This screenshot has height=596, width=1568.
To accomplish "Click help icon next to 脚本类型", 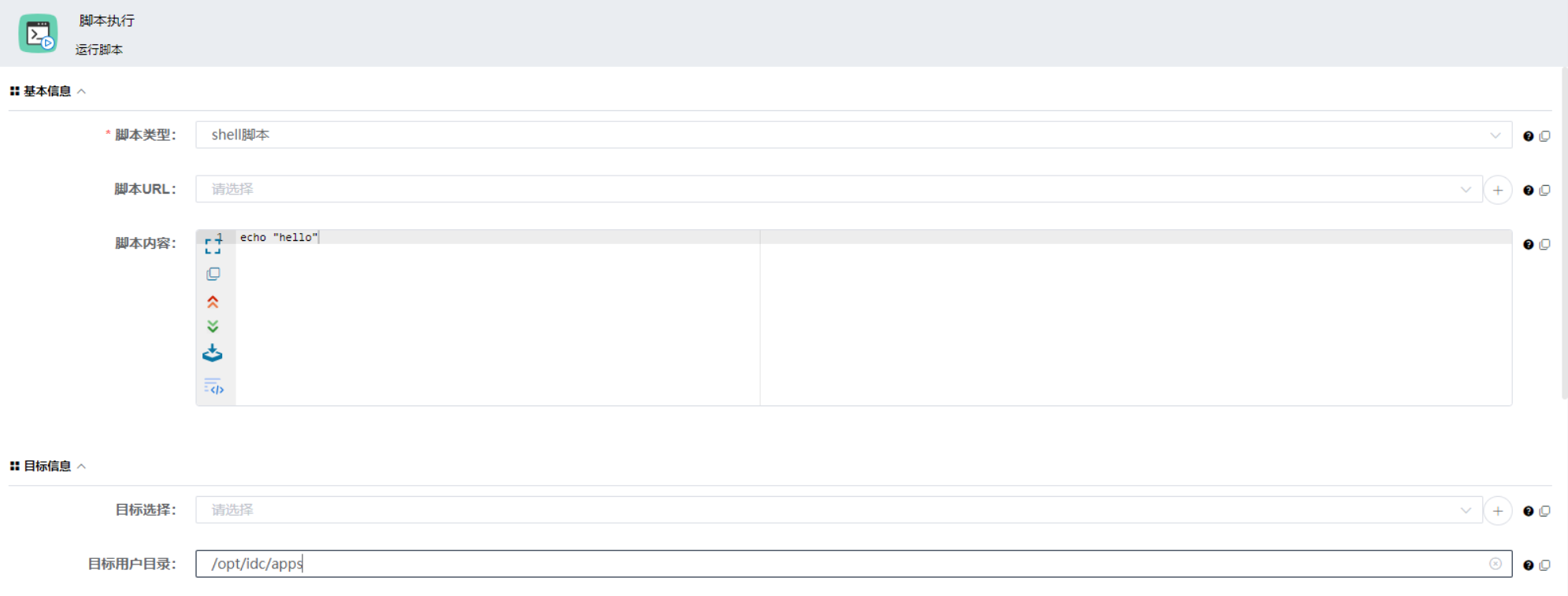I will pyautogui.click(x=1528, y=136).
